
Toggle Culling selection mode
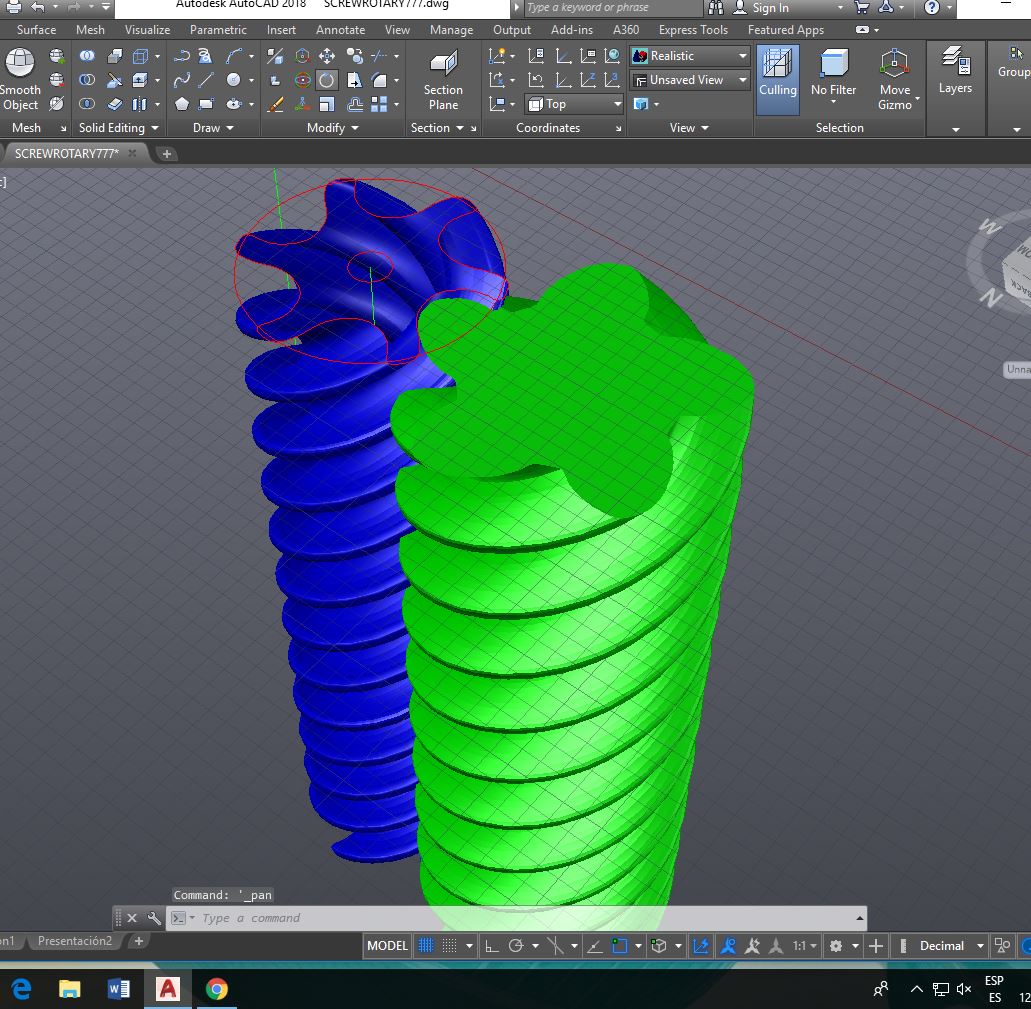click(x=777, y=78)
